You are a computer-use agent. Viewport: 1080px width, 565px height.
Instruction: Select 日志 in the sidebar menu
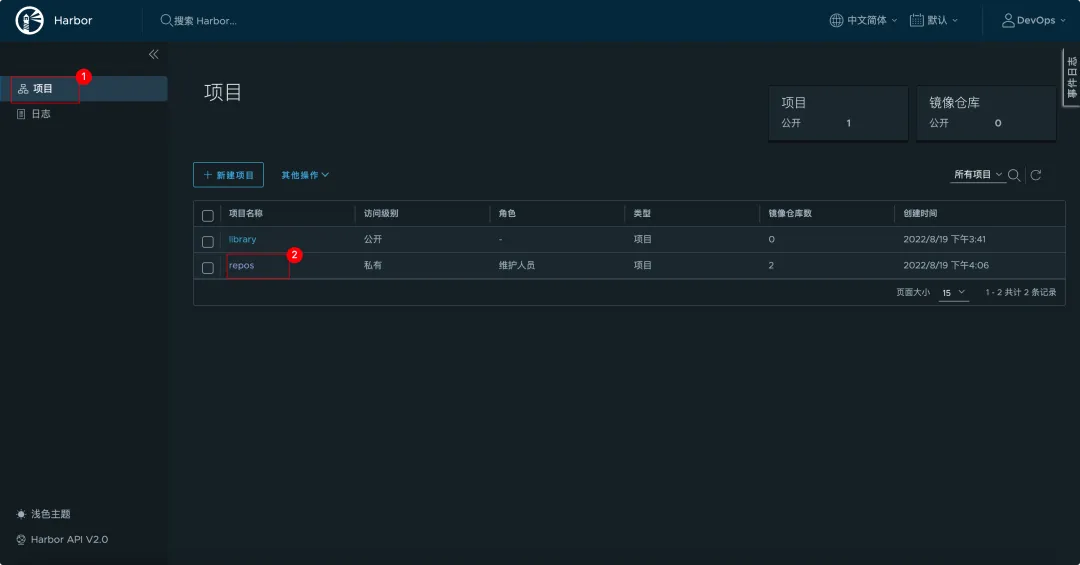[x=83, y=114]
